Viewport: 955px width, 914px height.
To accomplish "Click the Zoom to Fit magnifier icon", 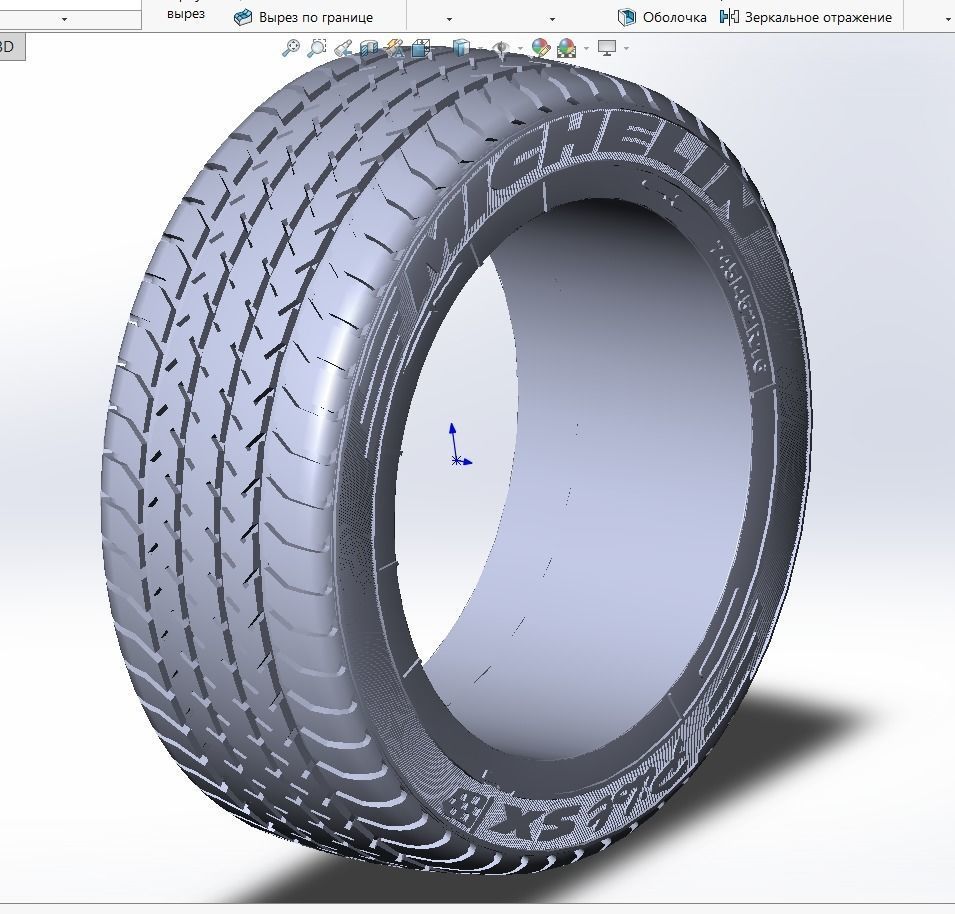I will tap(291, 47).
